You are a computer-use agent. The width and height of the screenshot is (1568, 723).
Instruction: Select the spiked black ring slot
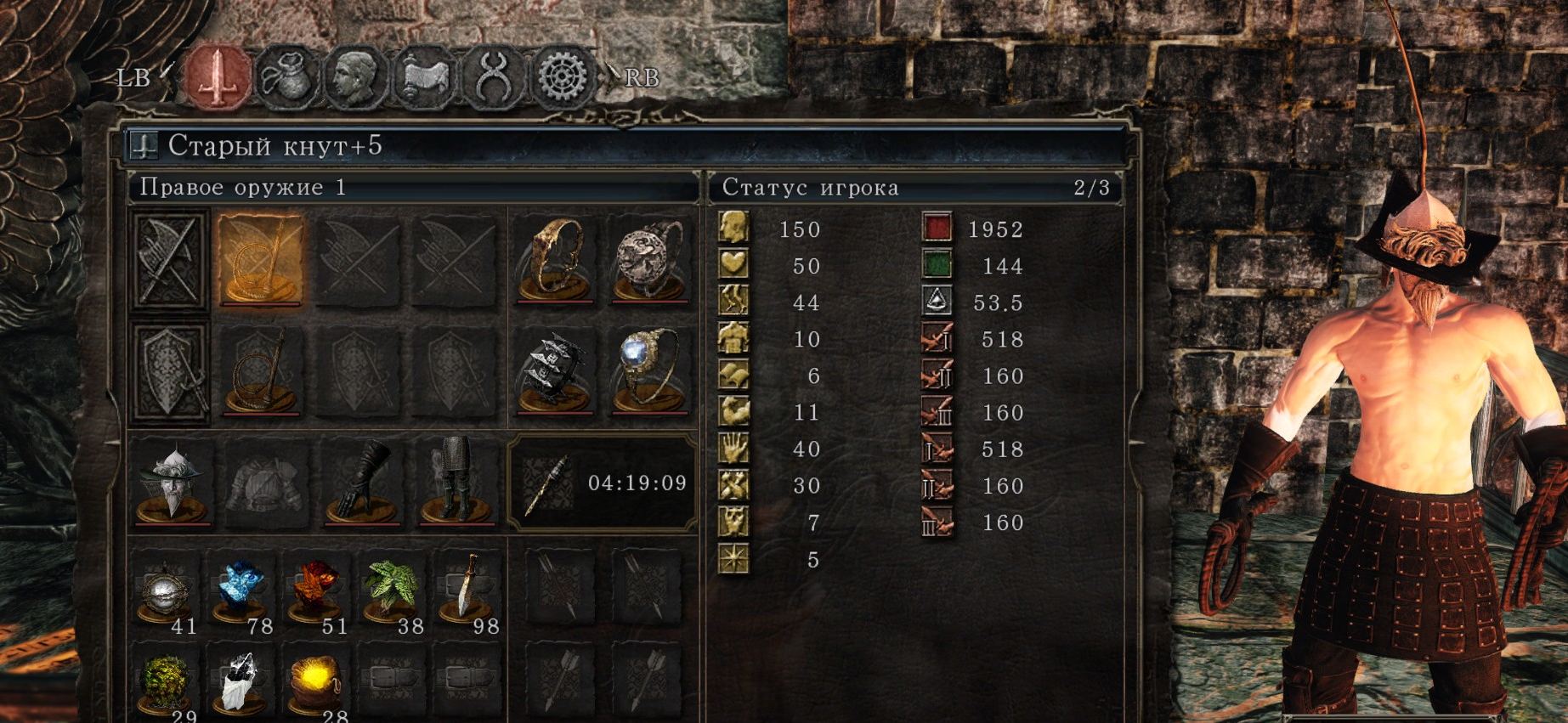click(554, 370)
